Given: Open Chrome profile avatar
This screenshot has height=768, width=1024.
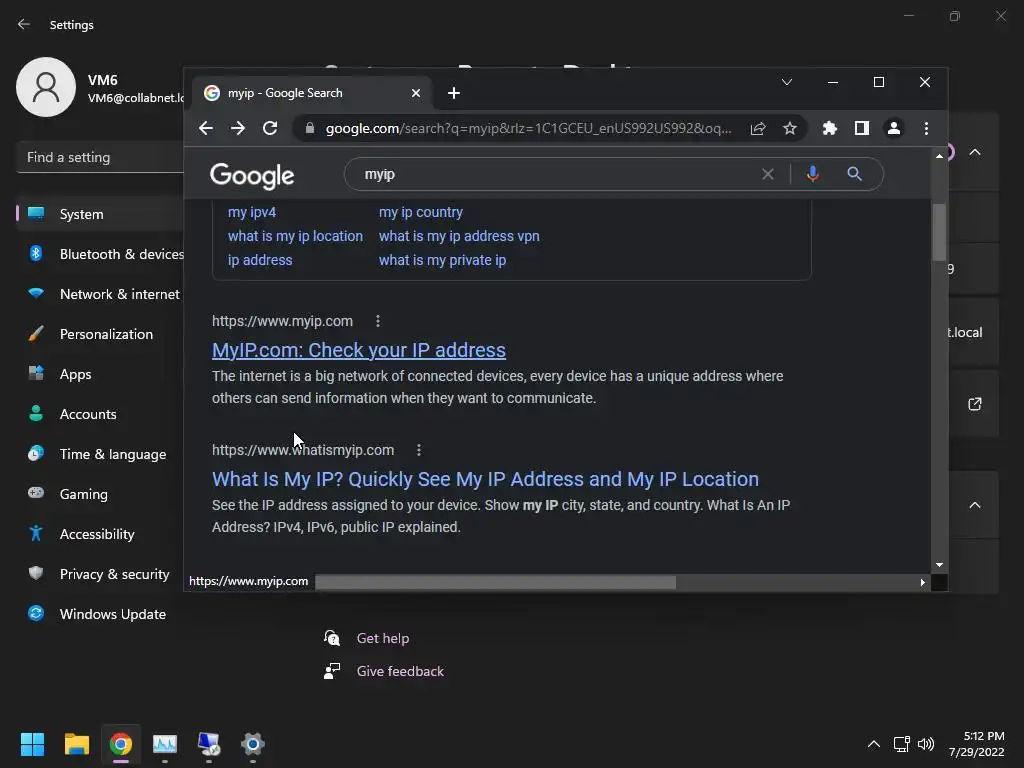Looking at the screenshot, I should click(893, 129).
